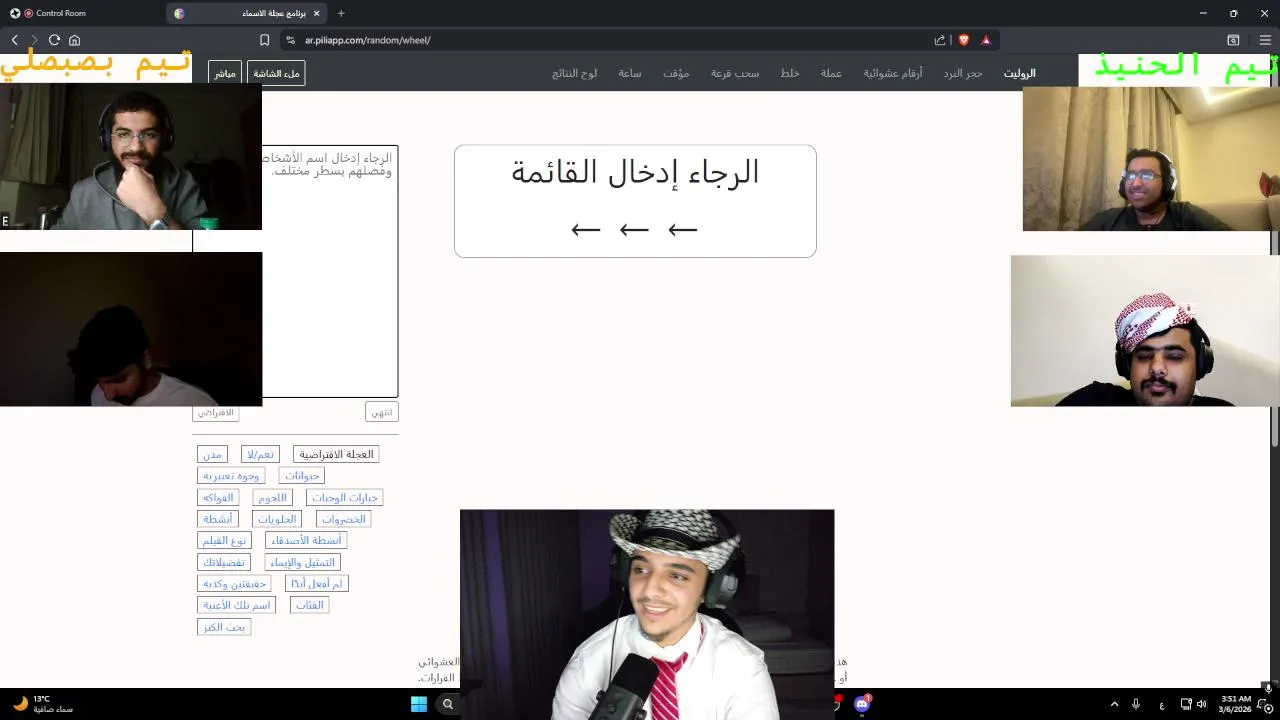Select the الخضروات preset
The width and height of the screenshot is (1280, 720).
pos(344,519)
